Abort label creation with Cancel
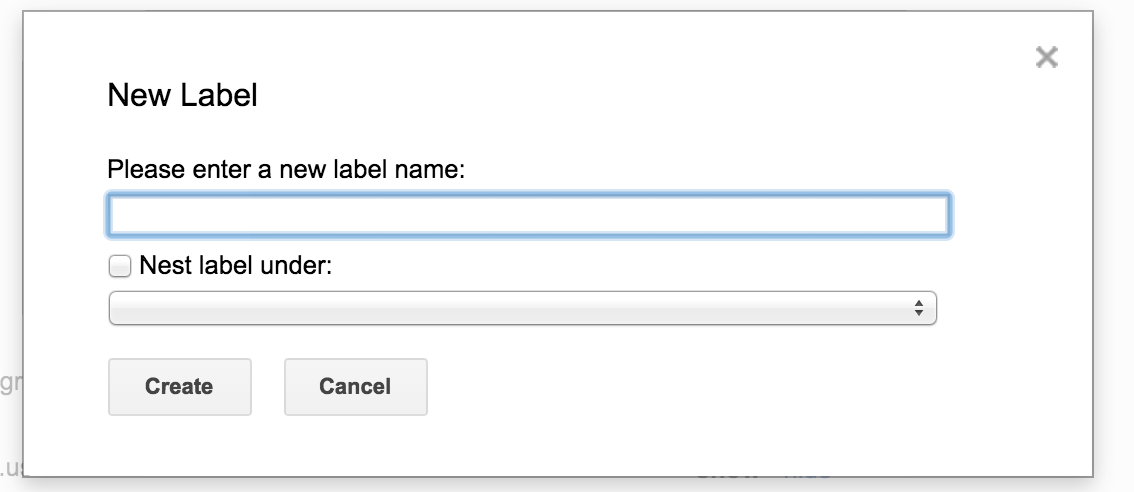The height and width of the screenshot is (492, 1134). [x=355, y=387]
